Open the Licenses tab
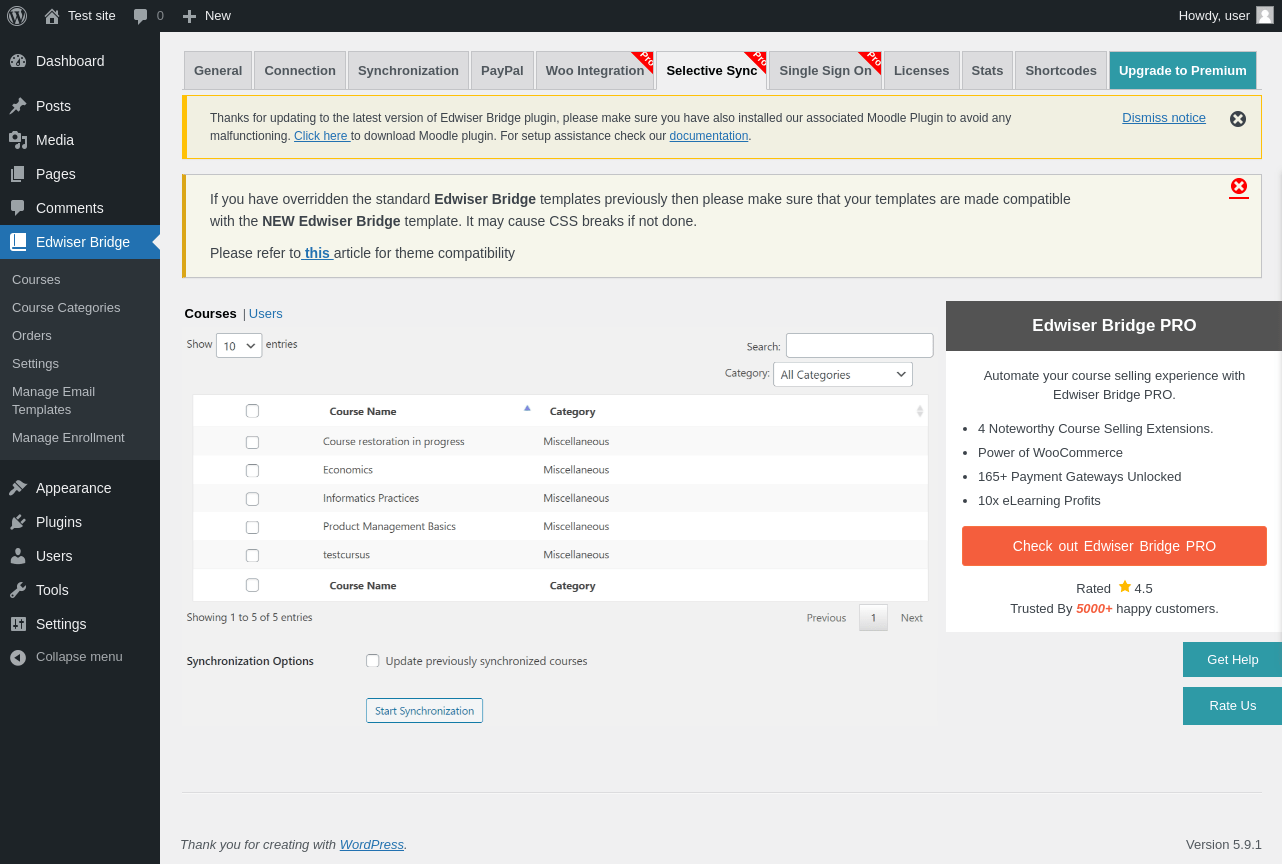This screenshot has height=864, width=1282. point(922,70)
